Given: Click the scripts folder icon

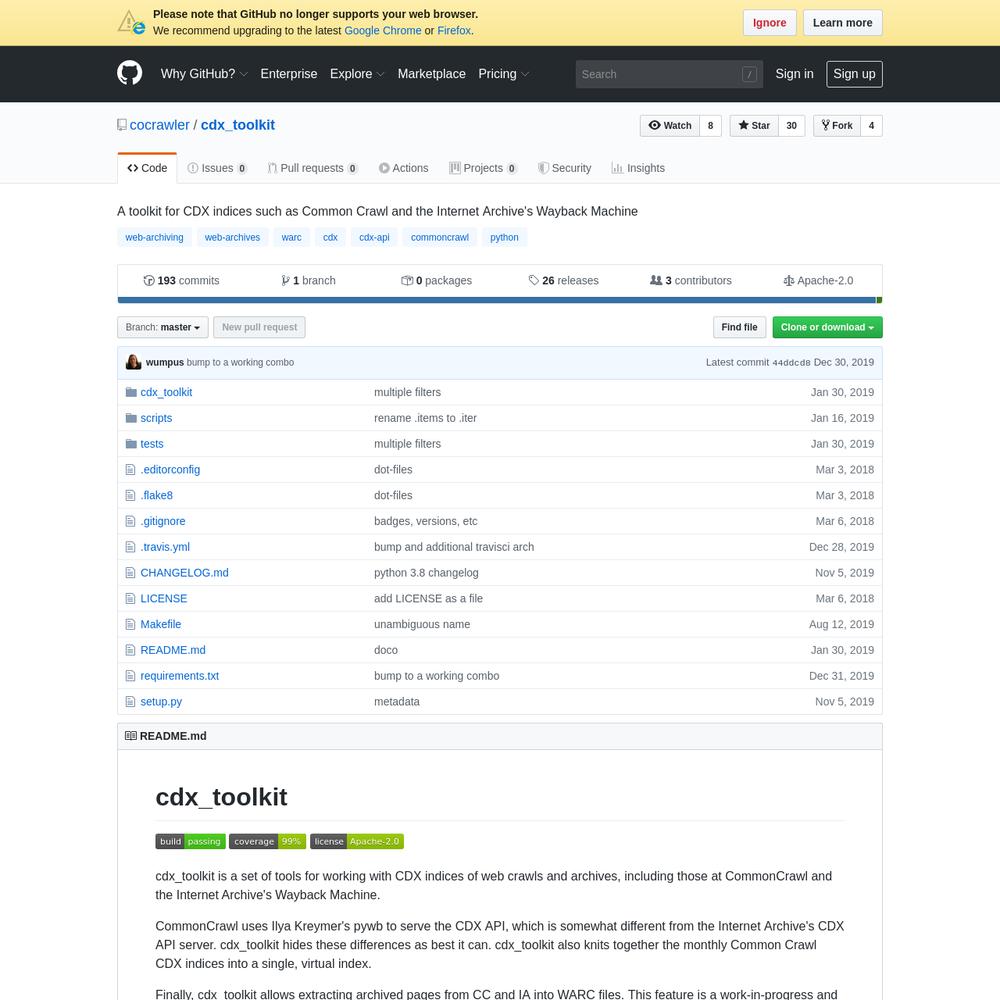Looking at the screenshot, I should click(131, 418).
